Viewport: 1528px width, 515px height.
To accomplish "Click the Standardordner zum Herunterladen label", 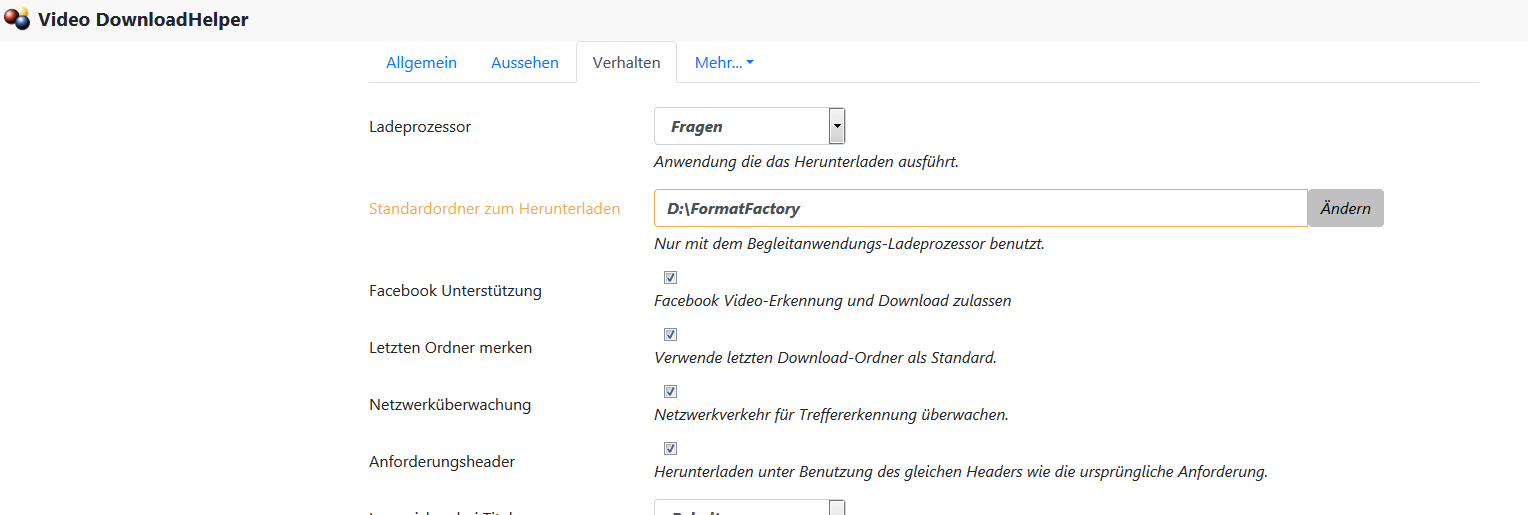I will pos(494,209).
